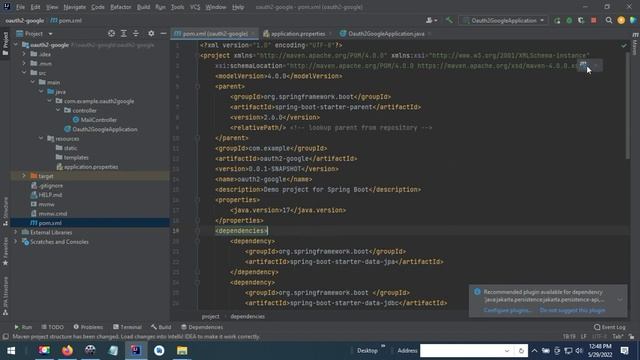Open the Maven tool window on right edge
This screenshot has height=360, width=640.
click(635, 44)
